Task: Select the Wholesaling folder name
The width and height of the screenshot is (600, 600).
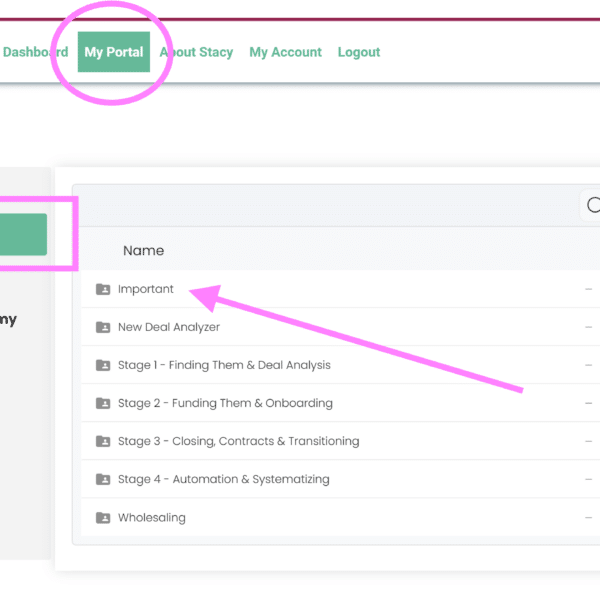Action: 152,517
